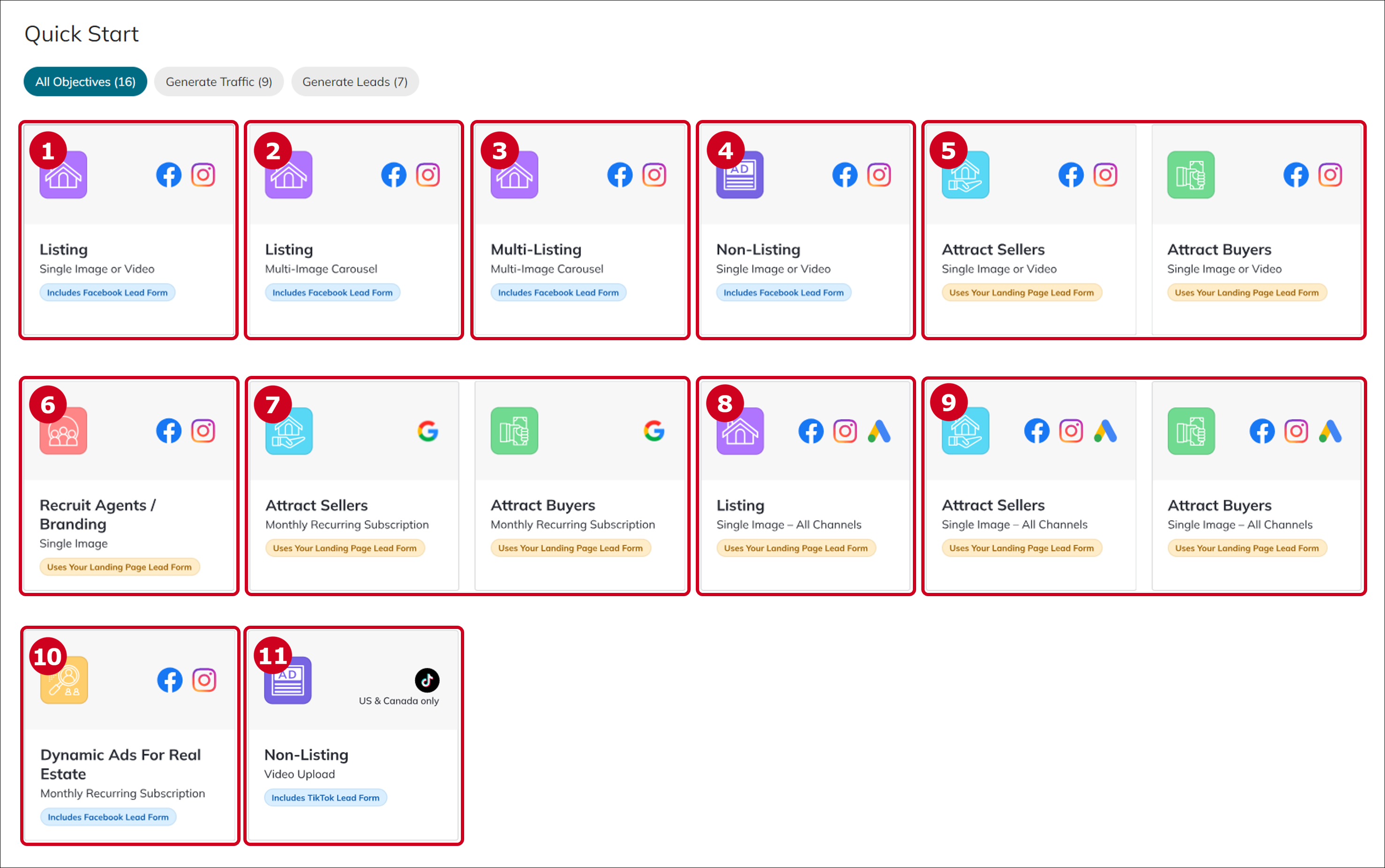Open the Multi-Listing card title
This screenshot has height=868, width=1385.
(x=536, y=249)
